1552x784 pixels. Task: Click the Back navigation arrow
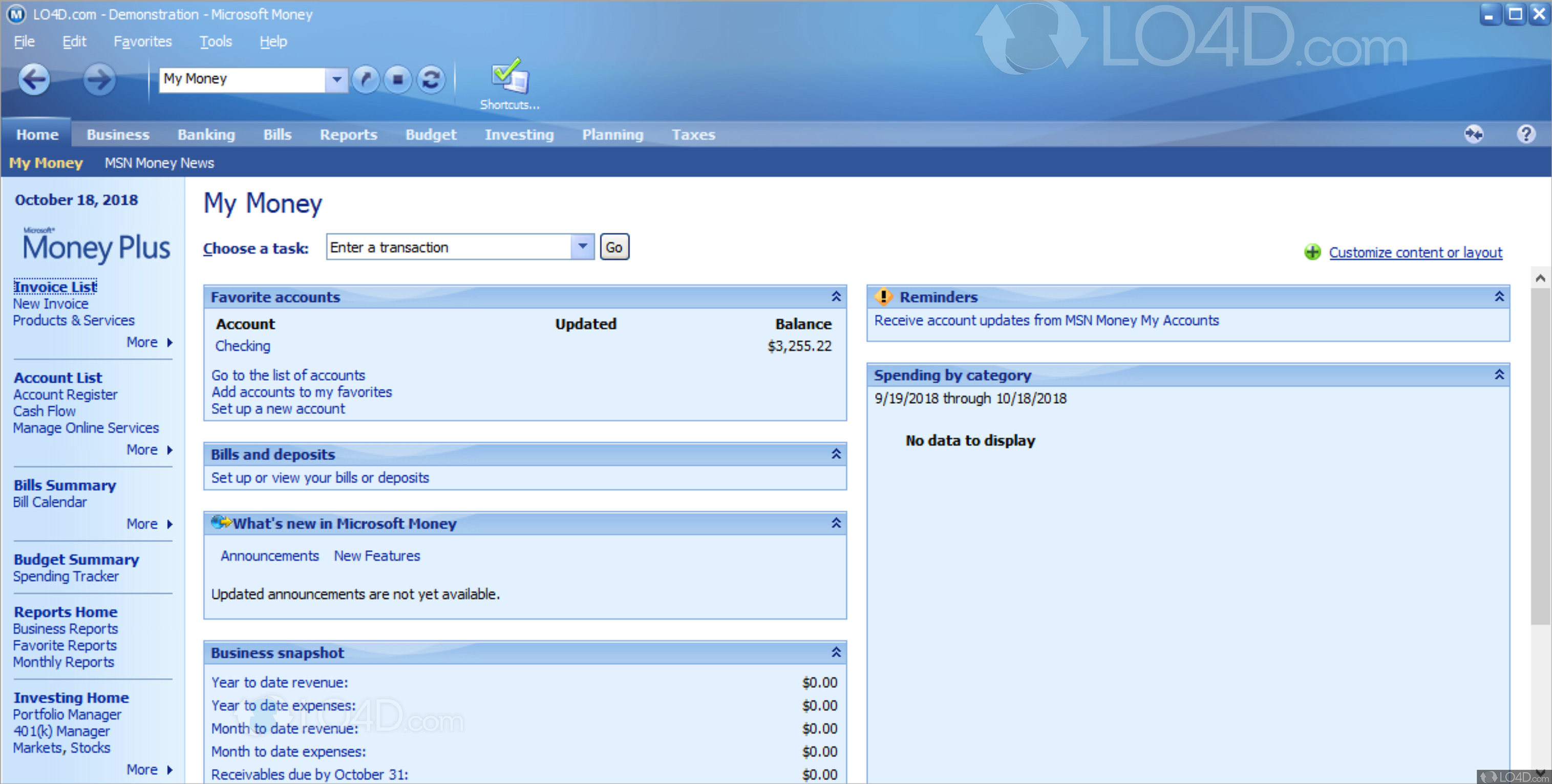(x=34, y=79)
